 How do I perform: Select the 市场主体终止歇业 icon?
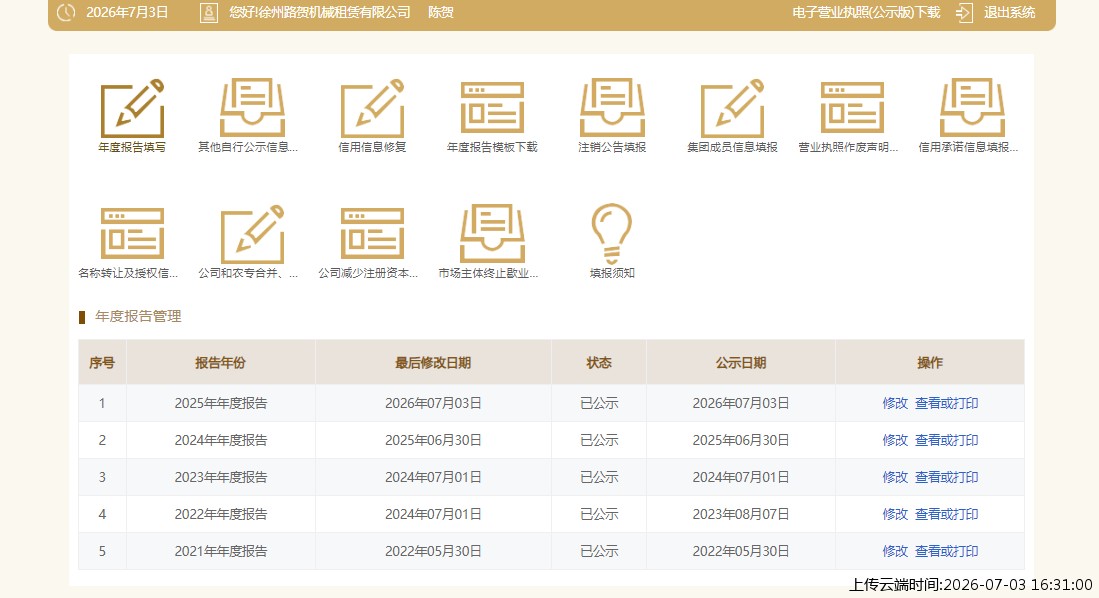click(492, 234)
